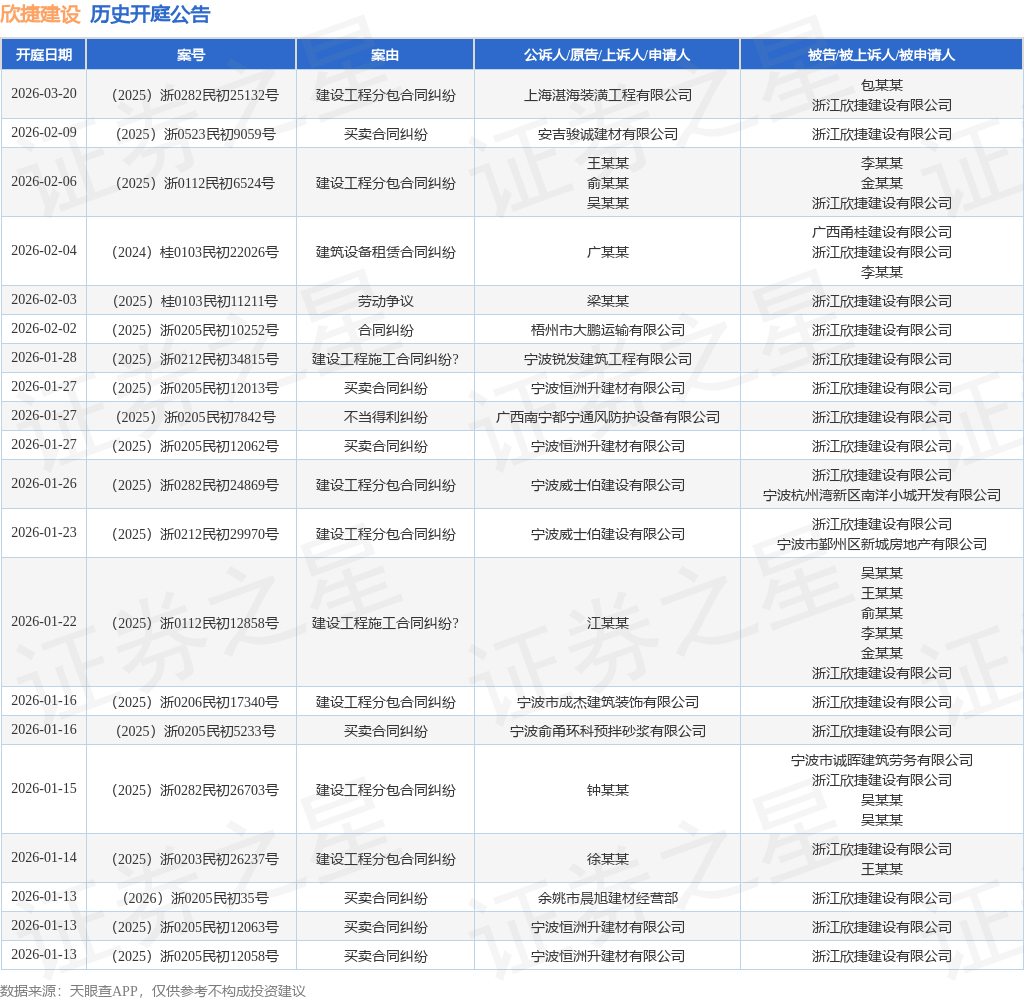This screenshot has width=1024, height=1000.
Task: Select date cell 2026-03-20
Action: pos(44,94)
